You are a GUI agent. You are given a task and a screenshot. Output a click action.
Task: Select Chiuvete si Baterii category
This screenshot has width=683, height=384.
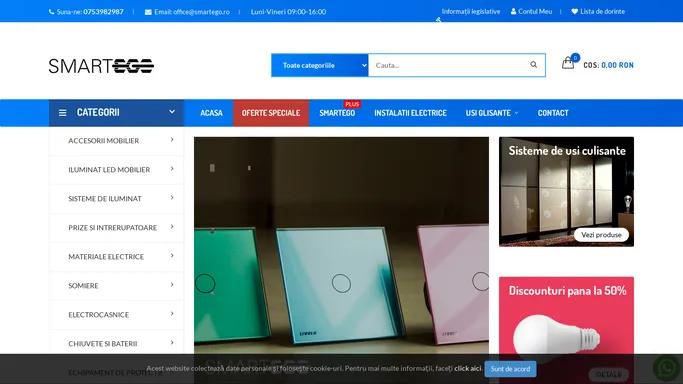click(102, 344)
